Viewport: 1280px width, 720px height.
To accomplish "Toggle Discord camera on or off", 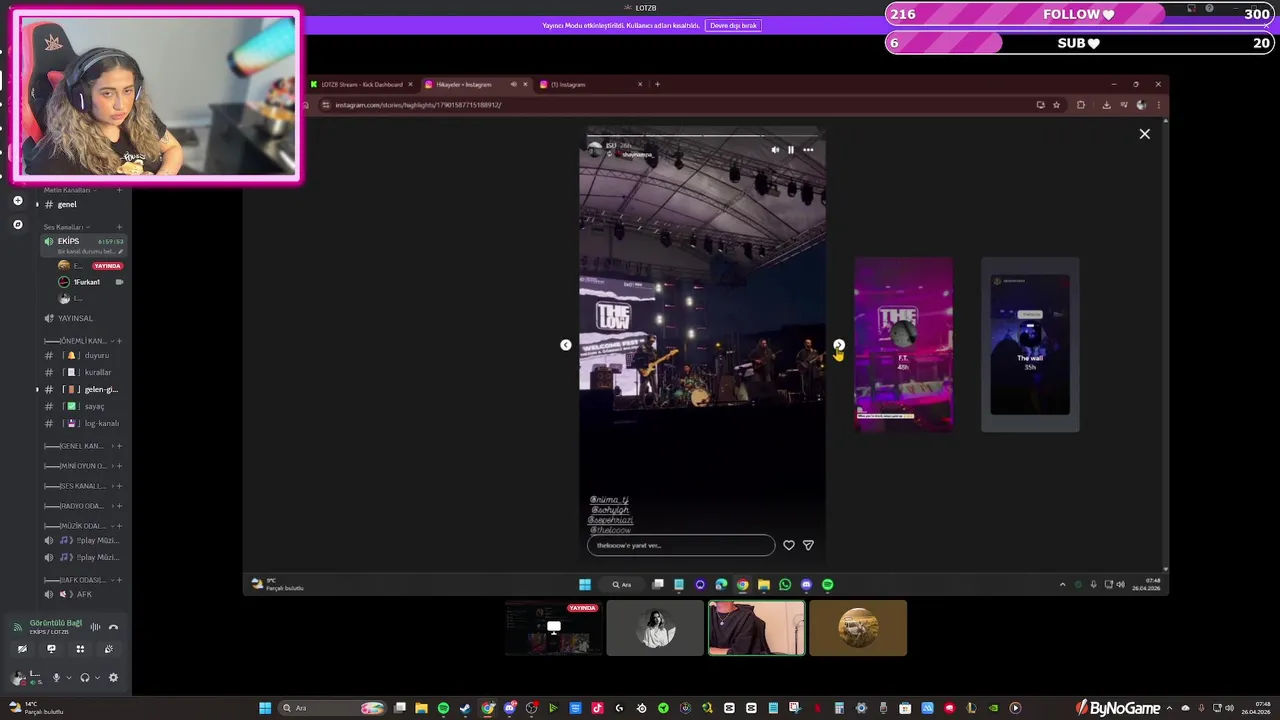I will 22,649.
